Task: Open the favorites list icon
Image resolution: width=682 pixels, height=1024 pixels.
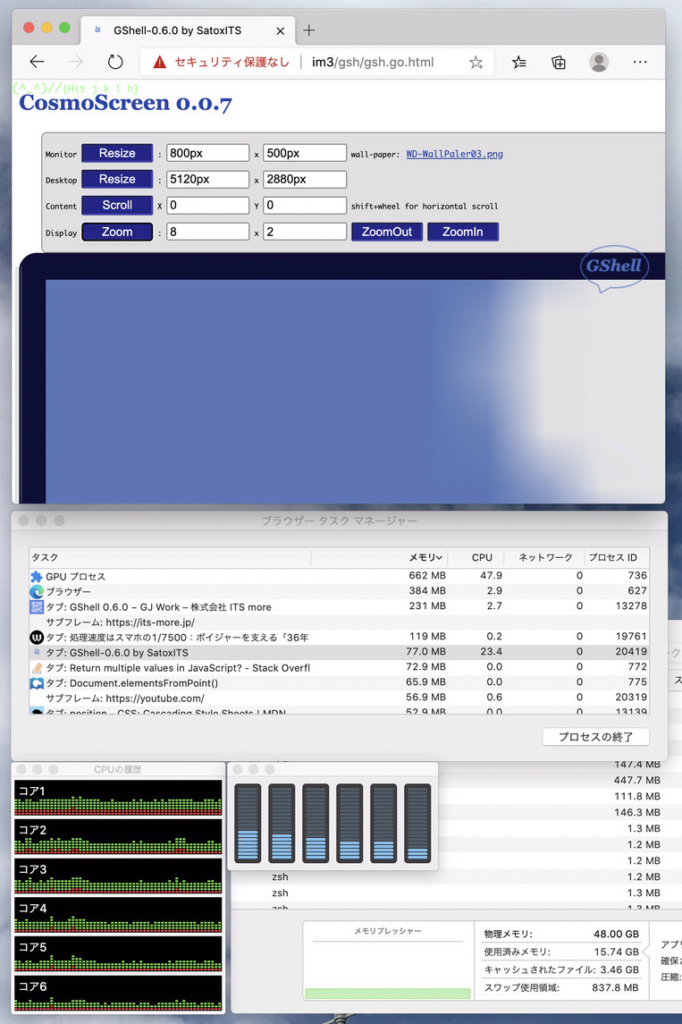Action: pos(519,62)
